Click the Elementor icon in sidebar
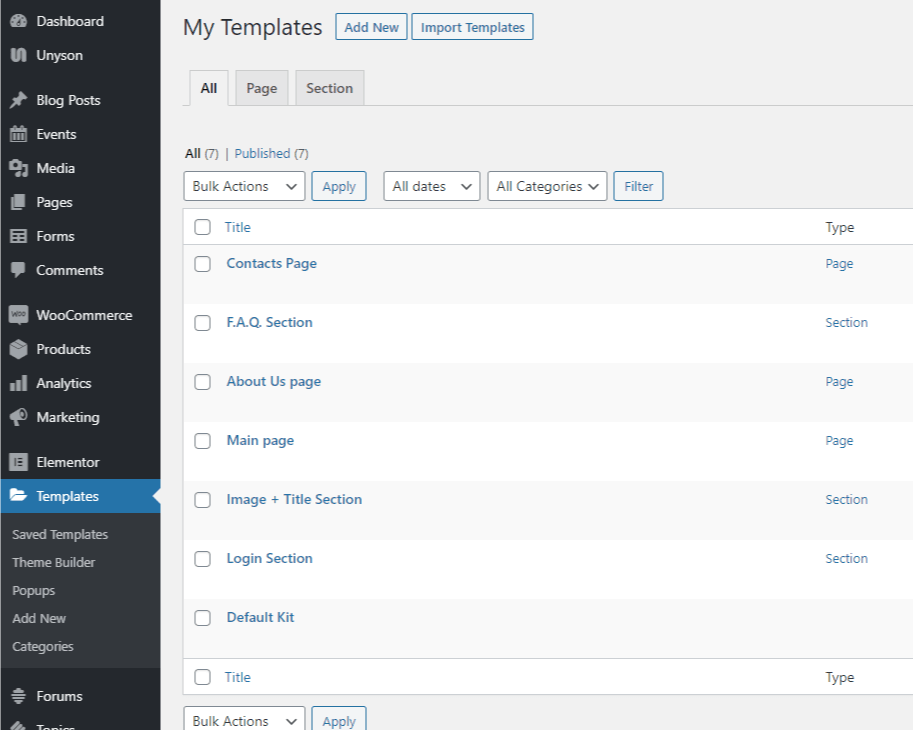The width and height of the screenshot is (913, 730). tap(19, 462)
